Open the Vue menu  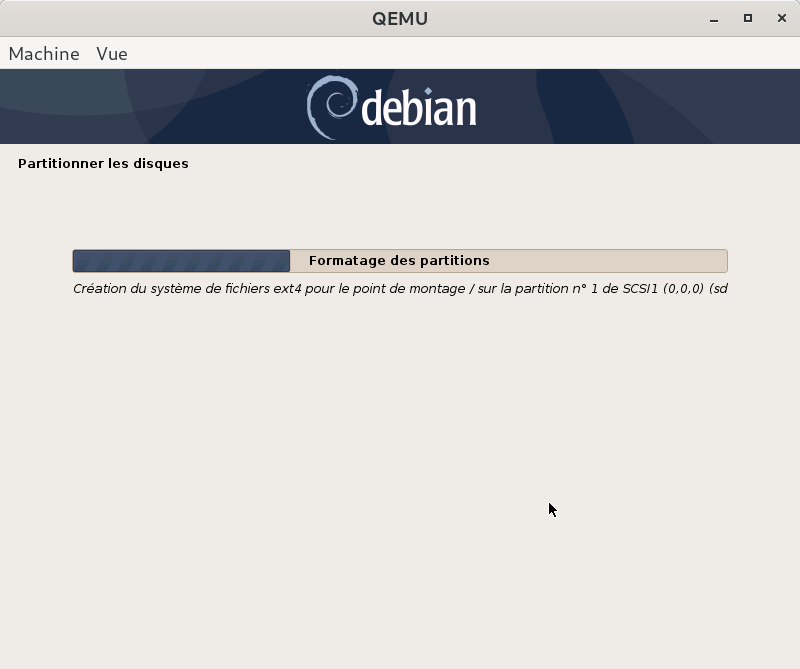pos(112,54)
